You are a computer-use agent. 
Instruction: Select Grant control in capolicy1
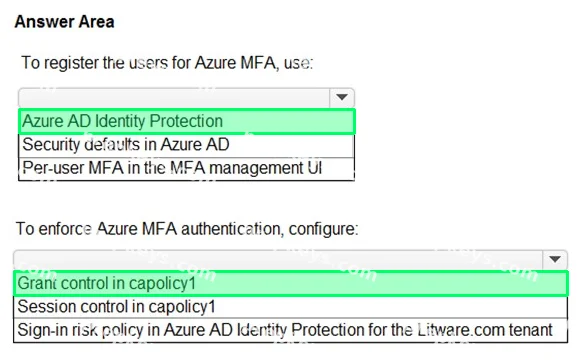[291, 283]
